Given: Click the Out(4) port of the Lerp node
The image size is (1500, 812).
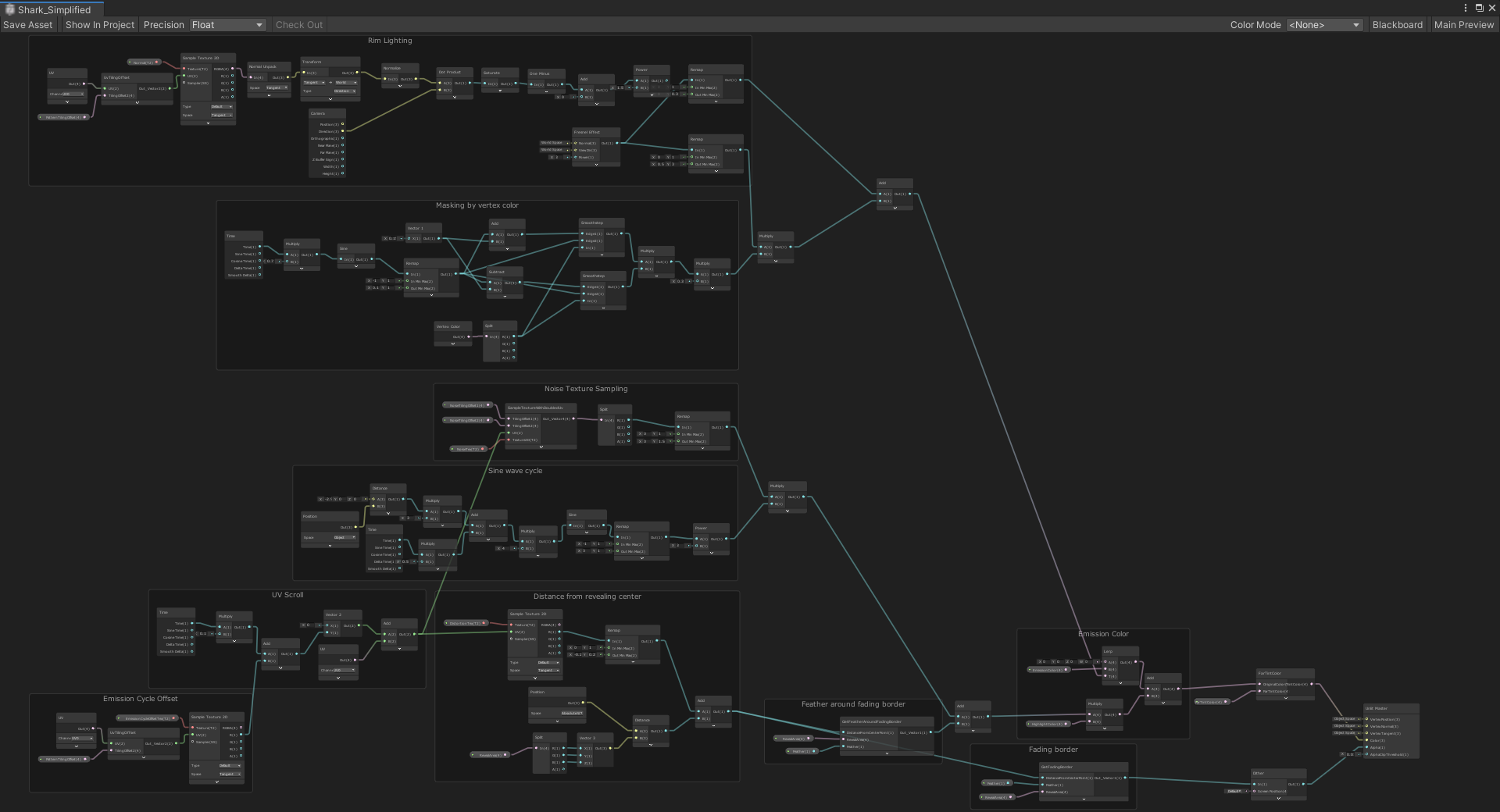Looking at the screenshot, I should point(1135,662).
